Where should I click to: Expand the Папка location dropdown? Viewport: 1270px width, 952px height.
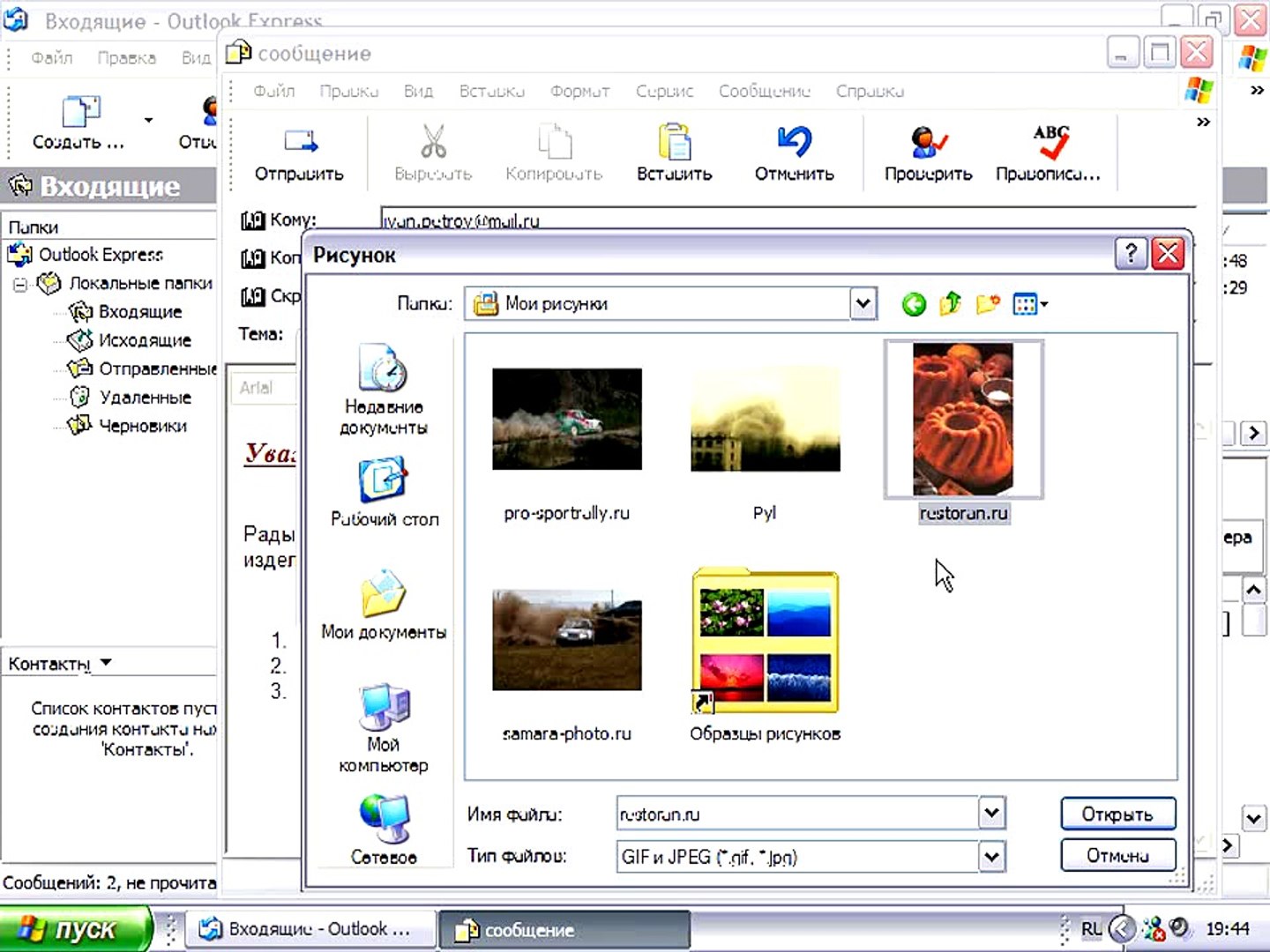(x=863, y=304)
